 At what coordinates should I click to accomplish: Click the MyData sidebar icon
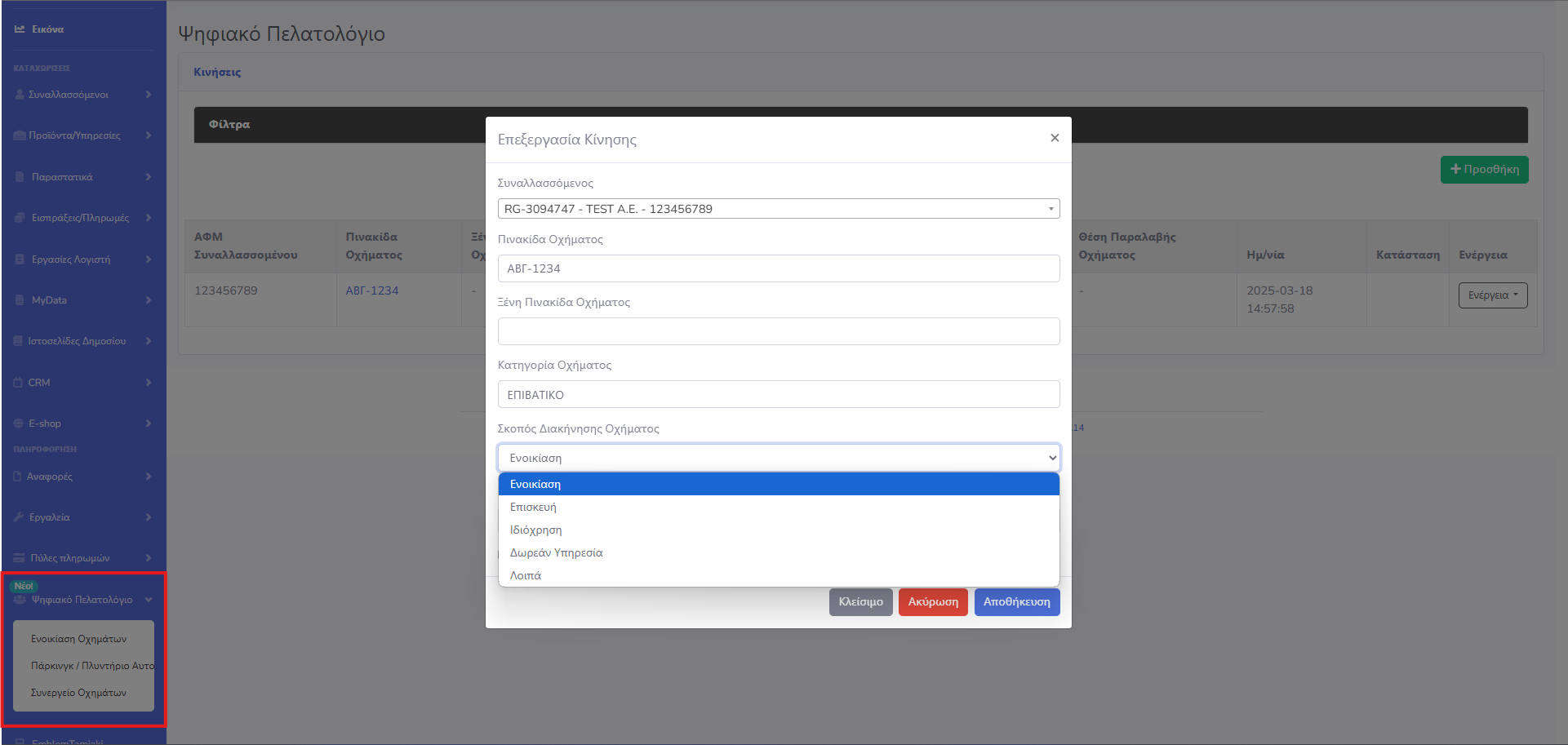pos(20,300)
